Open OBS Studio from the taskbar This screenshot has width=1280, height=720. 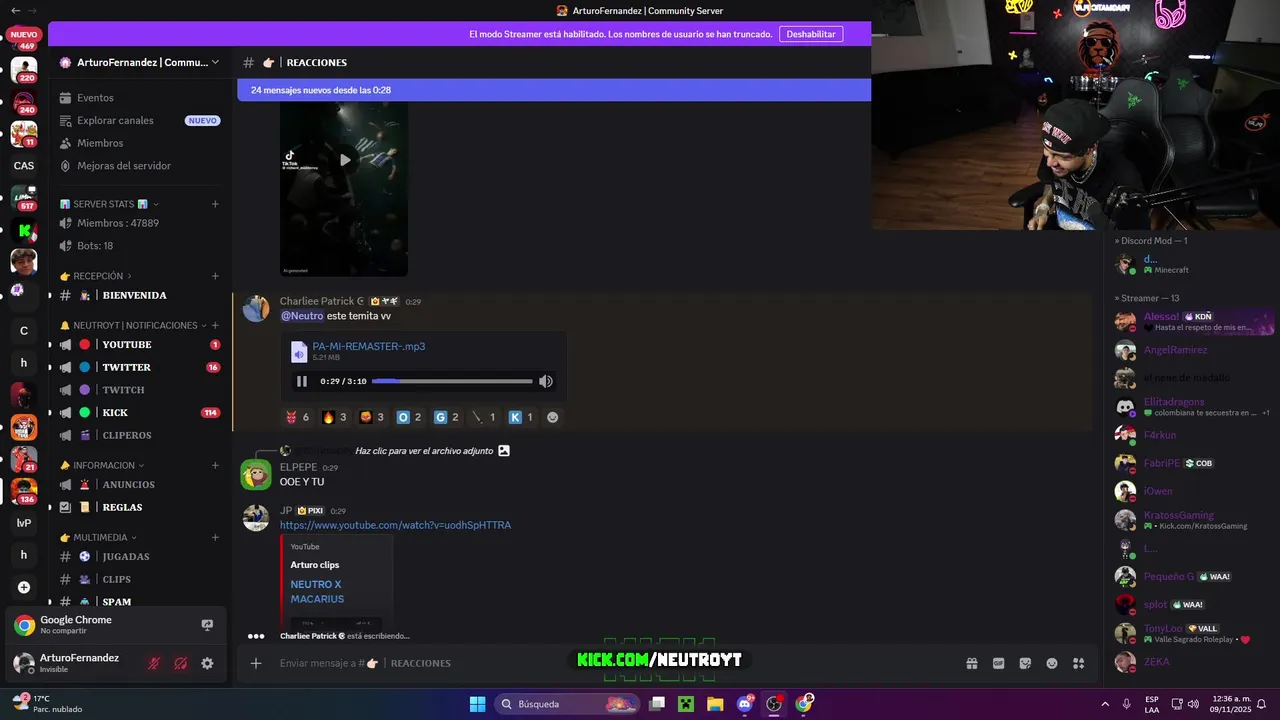tap(773, 704)
